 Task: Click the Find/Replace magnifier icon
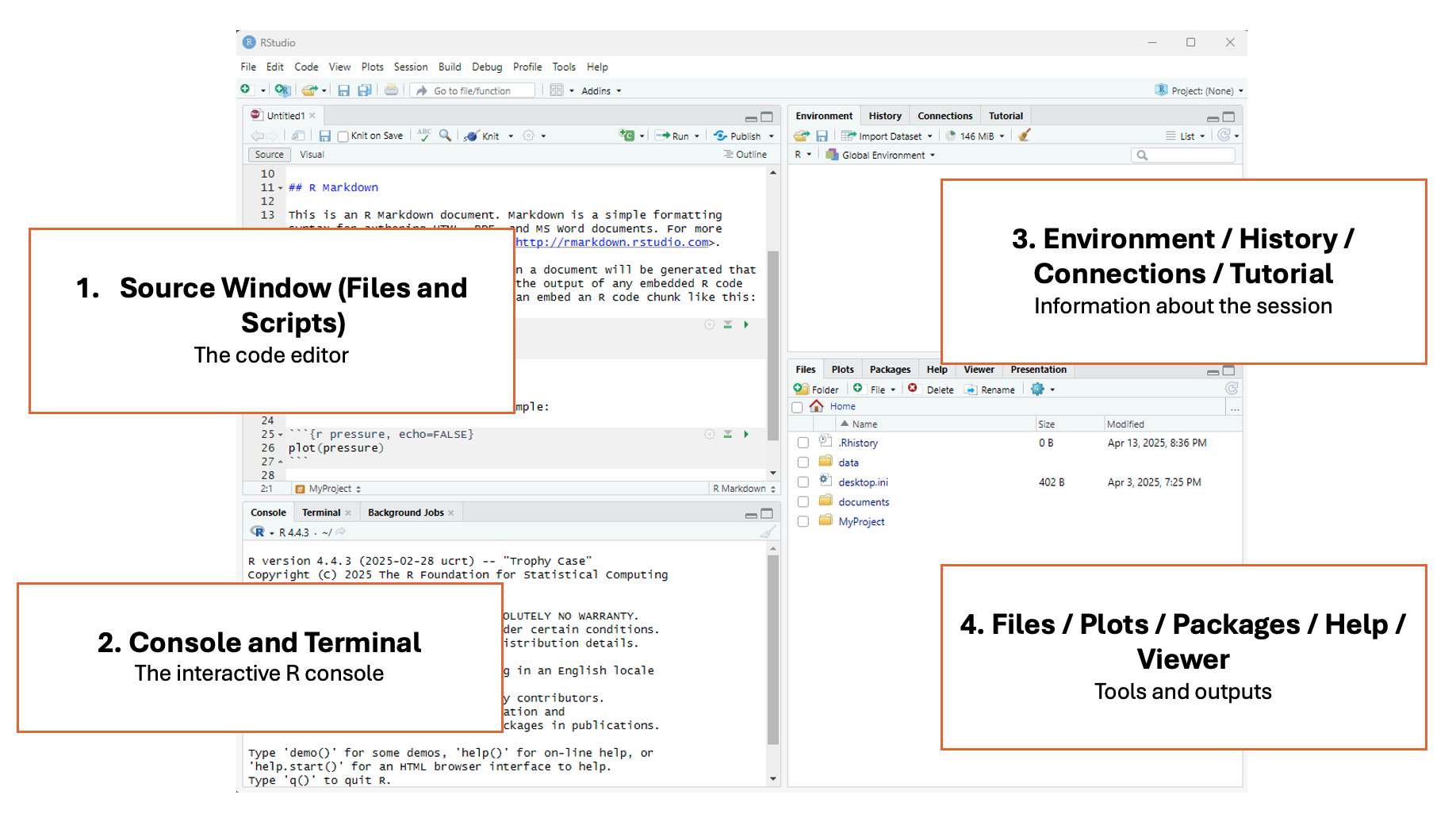tap(446, 136)
